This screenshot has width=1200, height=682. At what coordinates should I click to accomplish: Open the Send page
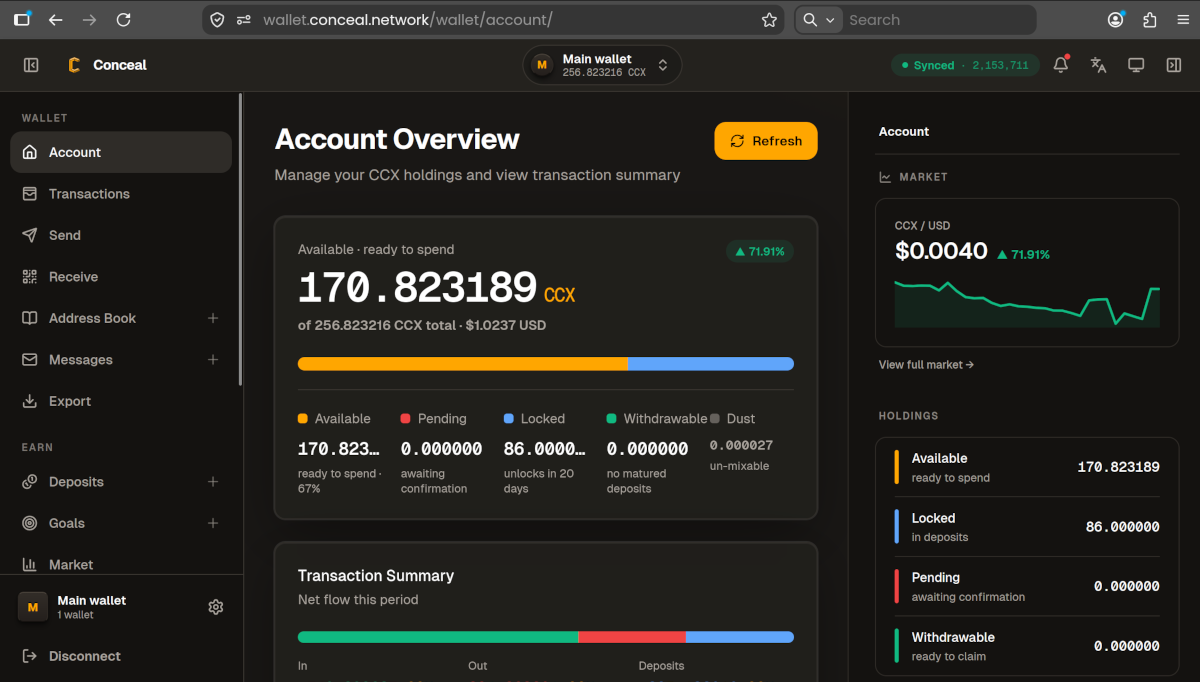[x=121, y=235]
